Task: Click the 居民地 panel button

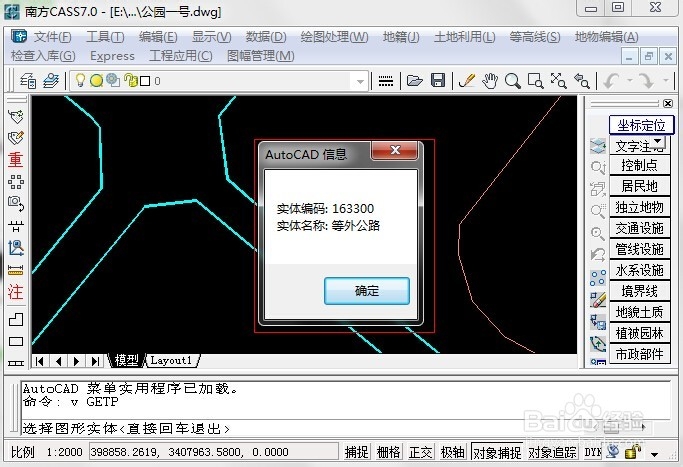Action: pos(639,186)
